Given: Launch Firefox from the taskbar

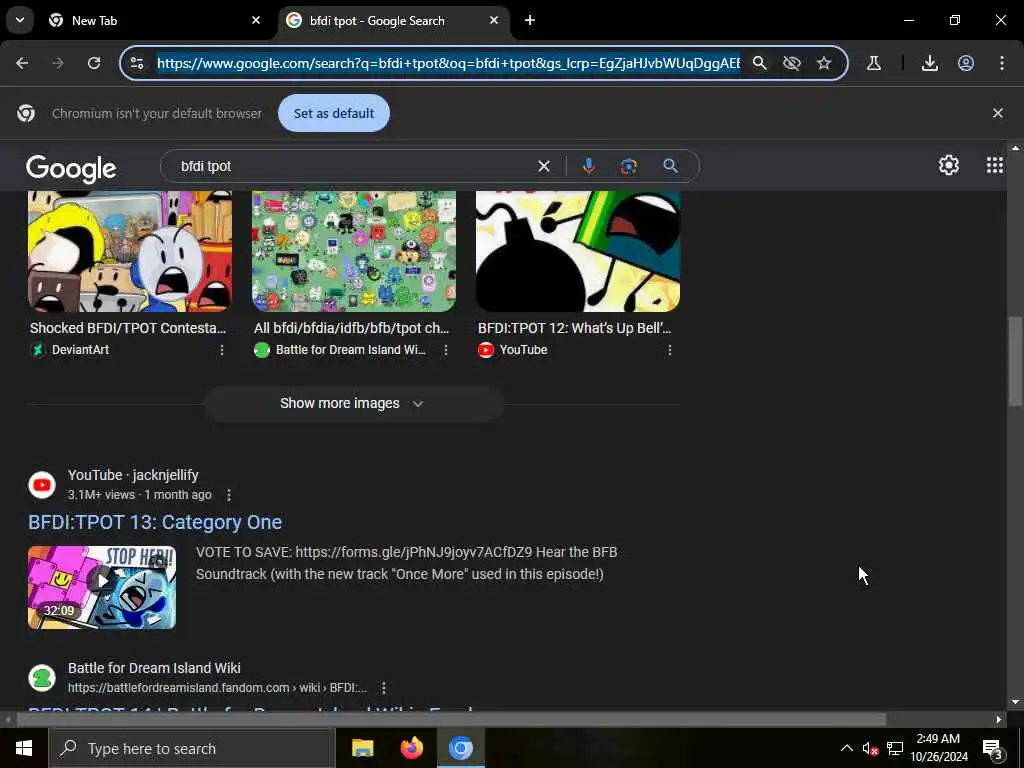Looking at the screenshot, I should click(x=411, y=748).
